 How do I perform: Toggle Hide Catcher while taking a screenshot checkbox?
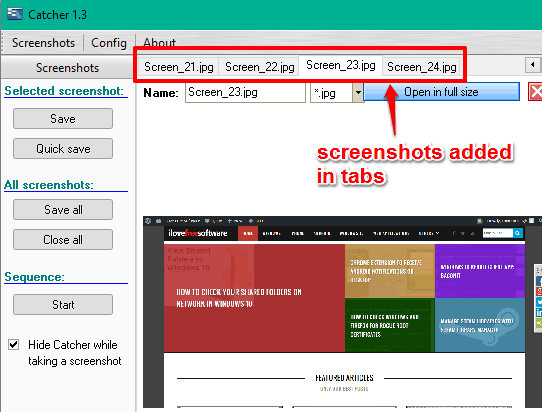13,345
